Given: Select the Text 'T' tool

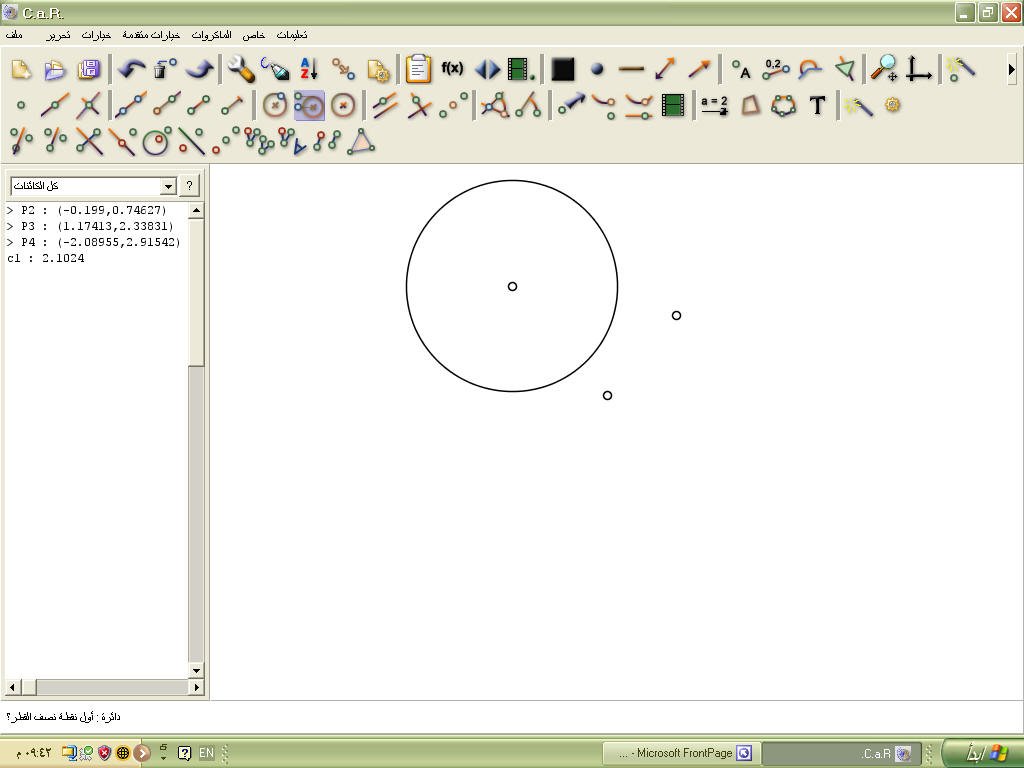Looking at the screenshot, I should point(817,105).
